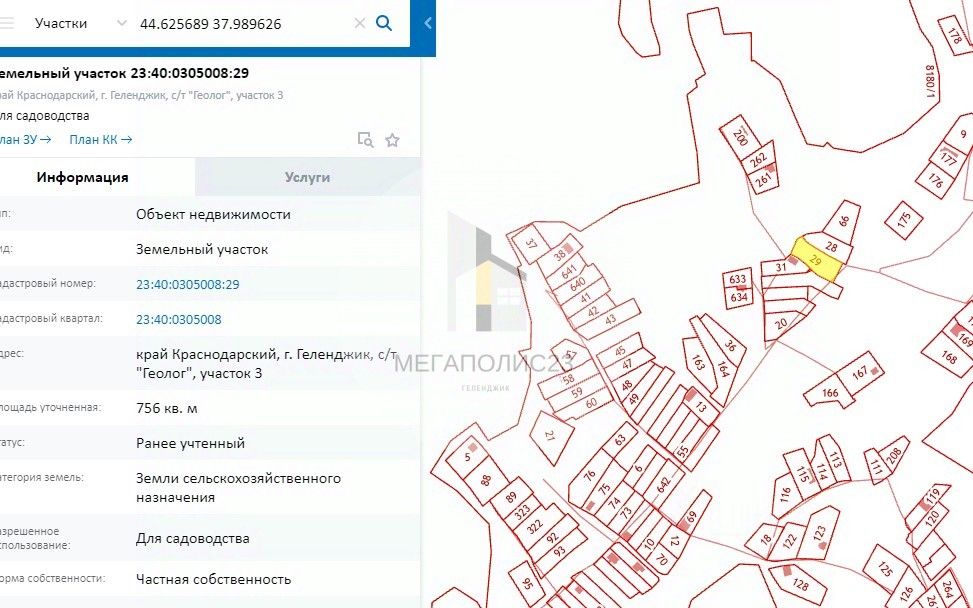Collapse the side panel with the chevron
Screen dimensions: 973x608
point(428,24)
